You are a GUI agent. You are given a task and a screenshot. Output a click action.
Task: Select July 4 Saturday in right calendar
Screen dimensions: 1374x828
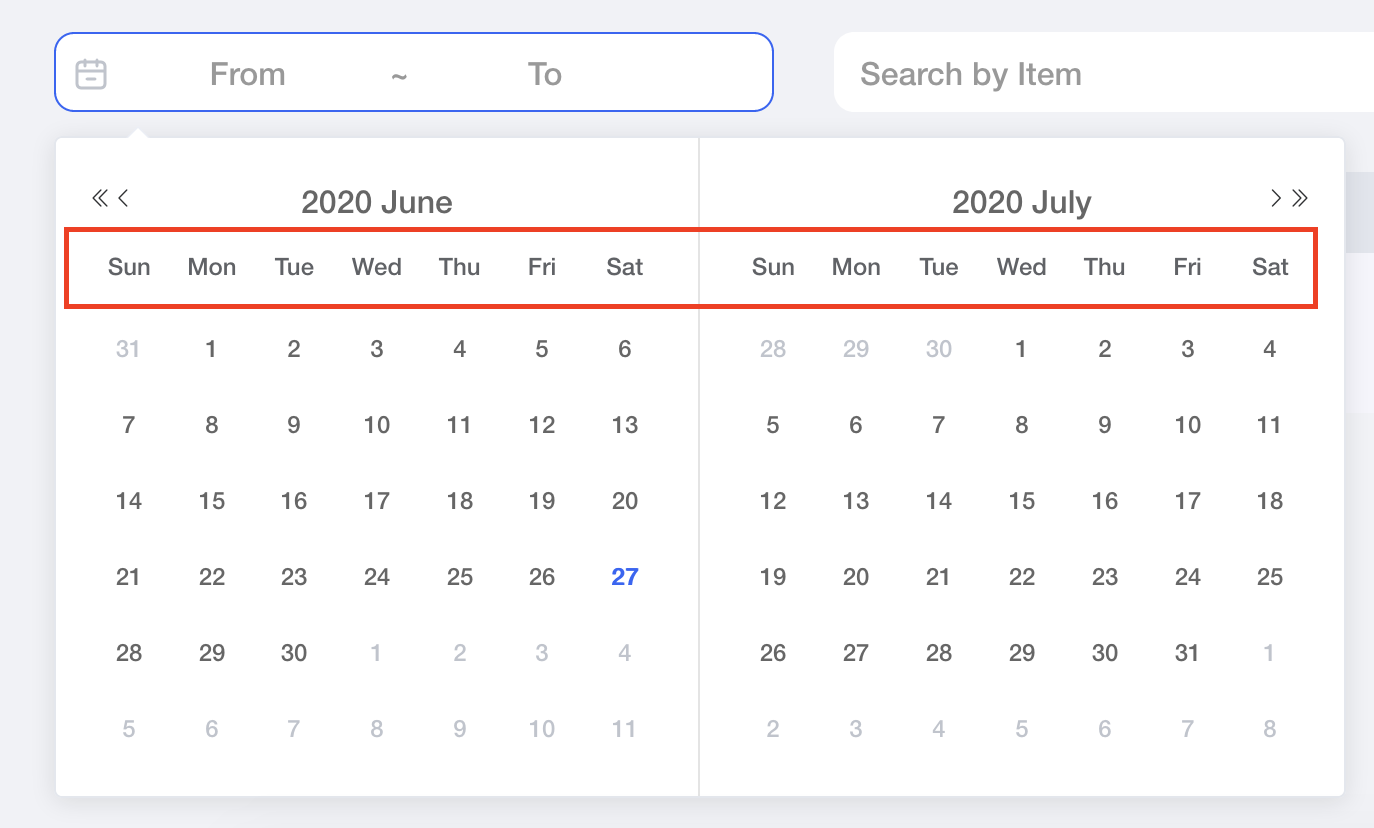(x=1269, y=349)
